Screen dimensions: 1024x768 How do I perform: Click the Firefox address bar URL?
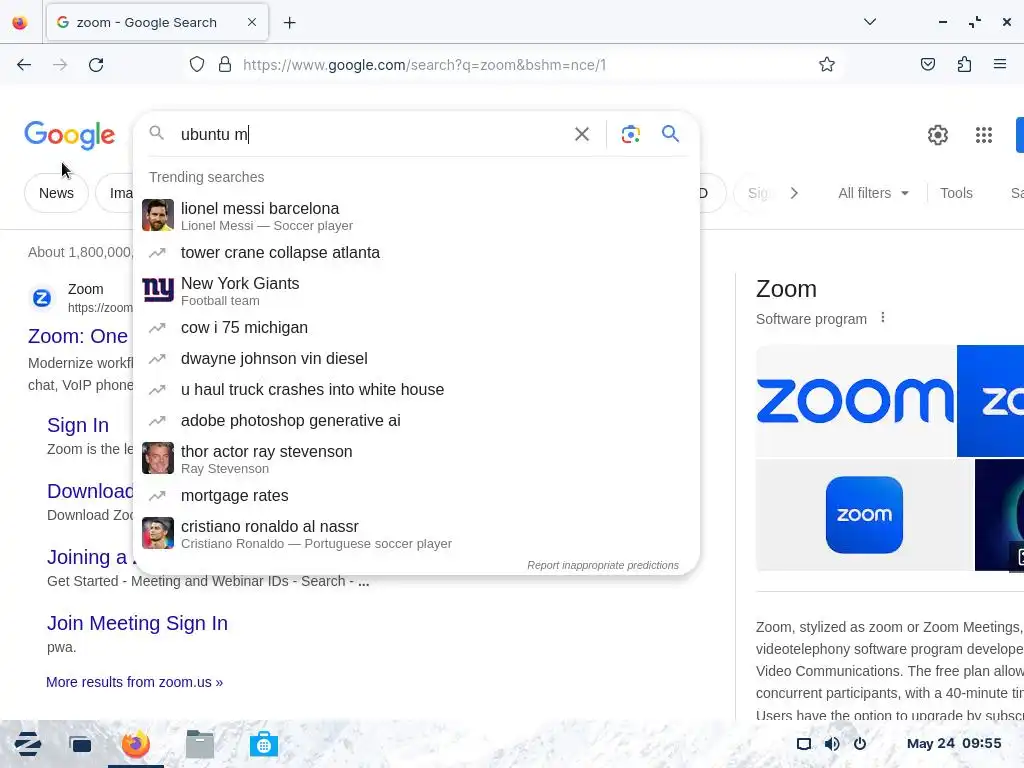click(424, 65)
